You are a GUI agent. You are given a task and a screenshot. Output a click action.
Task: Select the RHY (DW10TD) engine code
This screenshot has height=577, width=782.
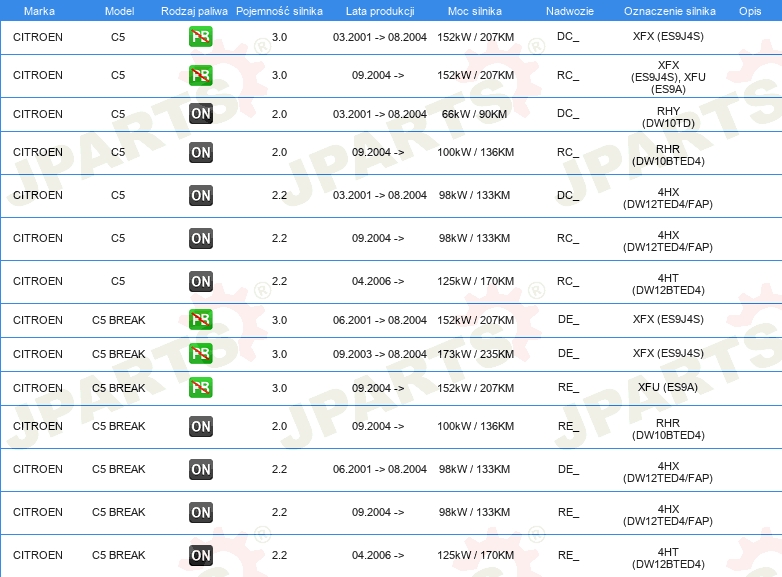tap(668, 117)
